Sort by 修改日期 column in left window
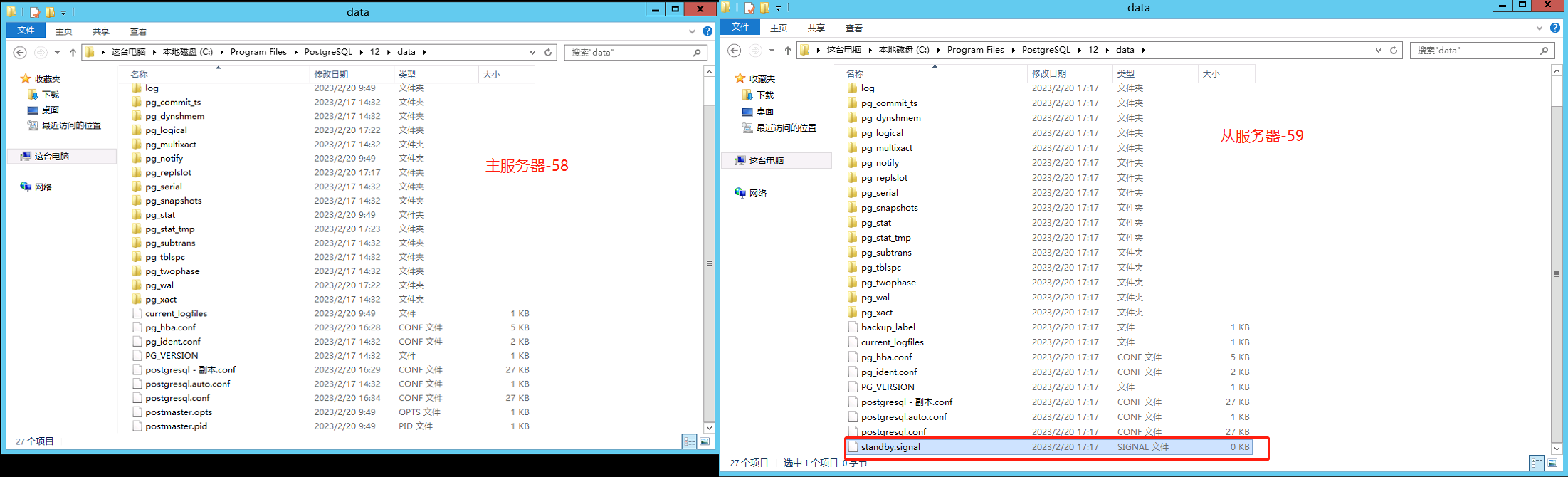The height and width of the screenshot is (477, 1568). tap(332, 74)
